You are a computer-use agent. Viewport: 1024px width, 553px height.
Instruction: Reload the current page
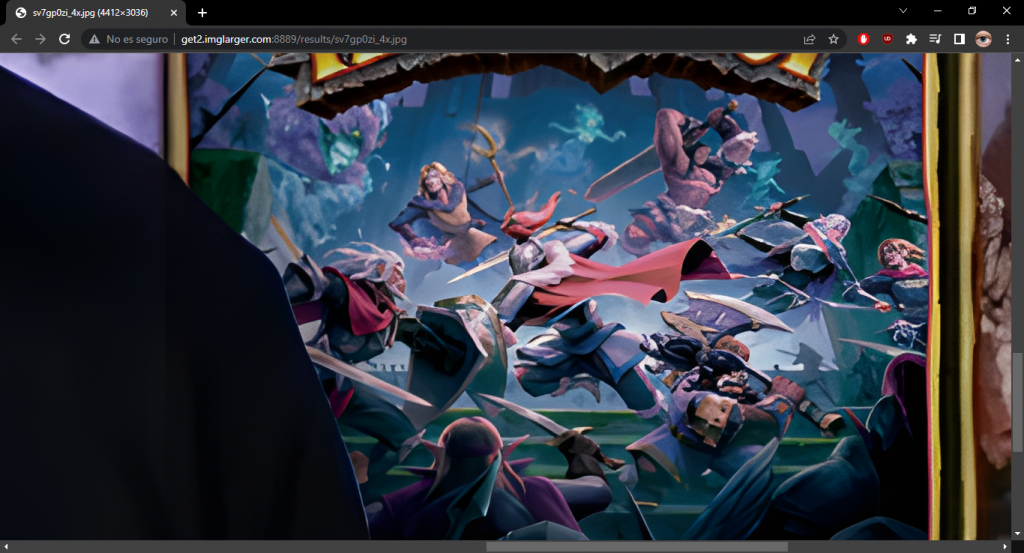pos(64,39)
